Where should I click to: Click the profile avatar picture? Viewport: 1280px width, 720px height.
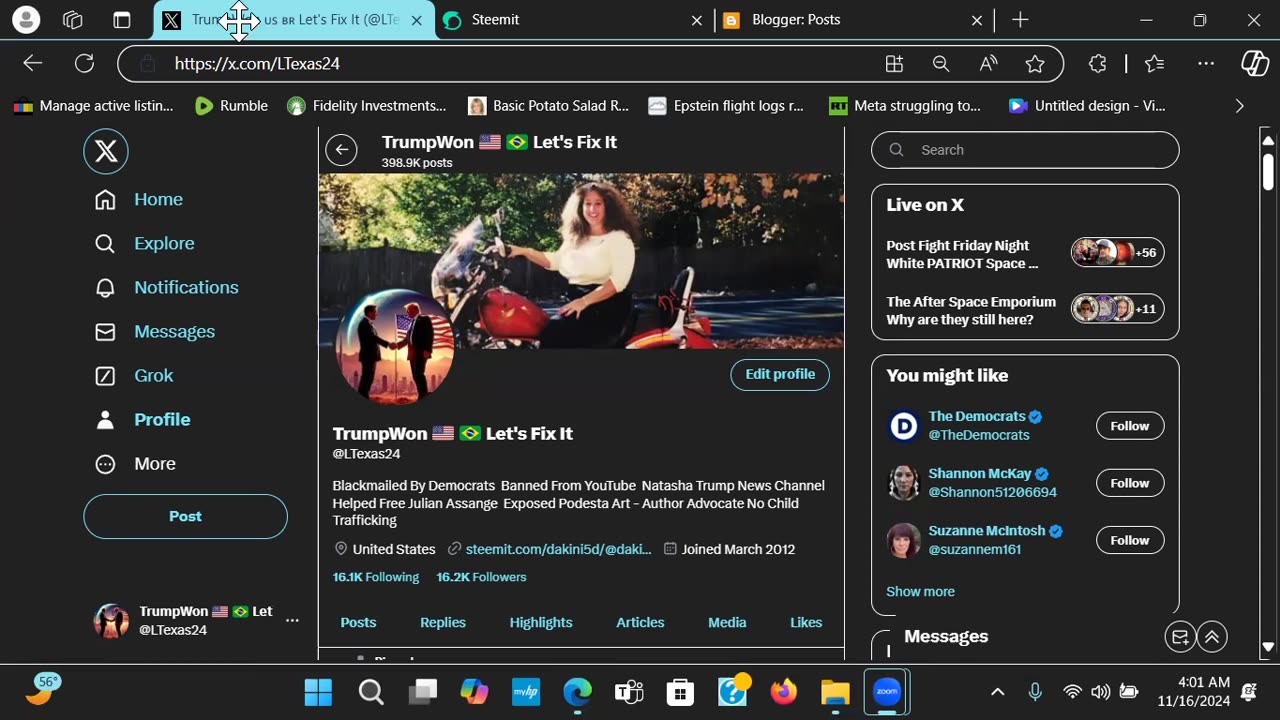coord(396,347)
